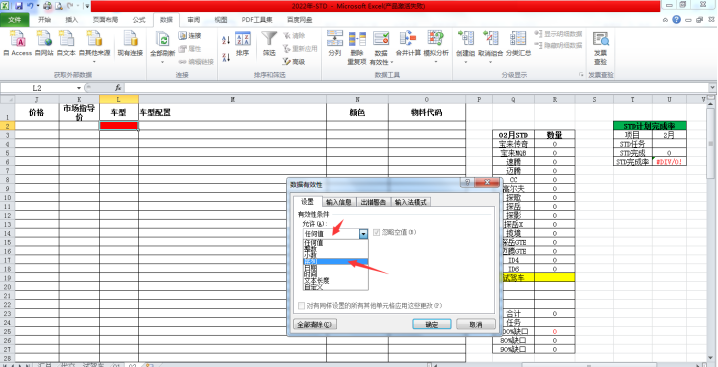
Task: Choose 文本长度 in the allow list
Action: [336, 280]
